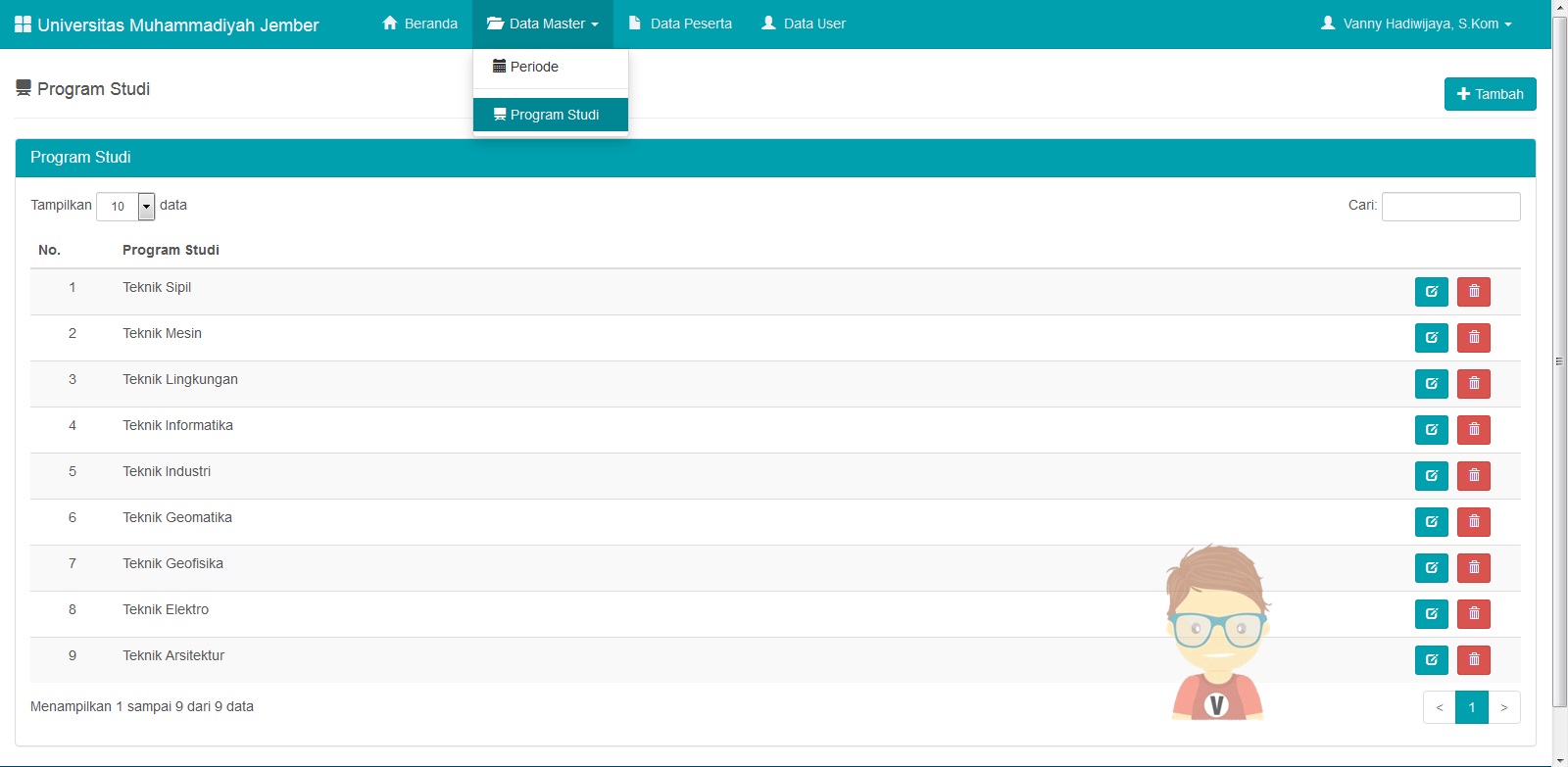
Task: Sort by the No. column header
Action: 49,250
